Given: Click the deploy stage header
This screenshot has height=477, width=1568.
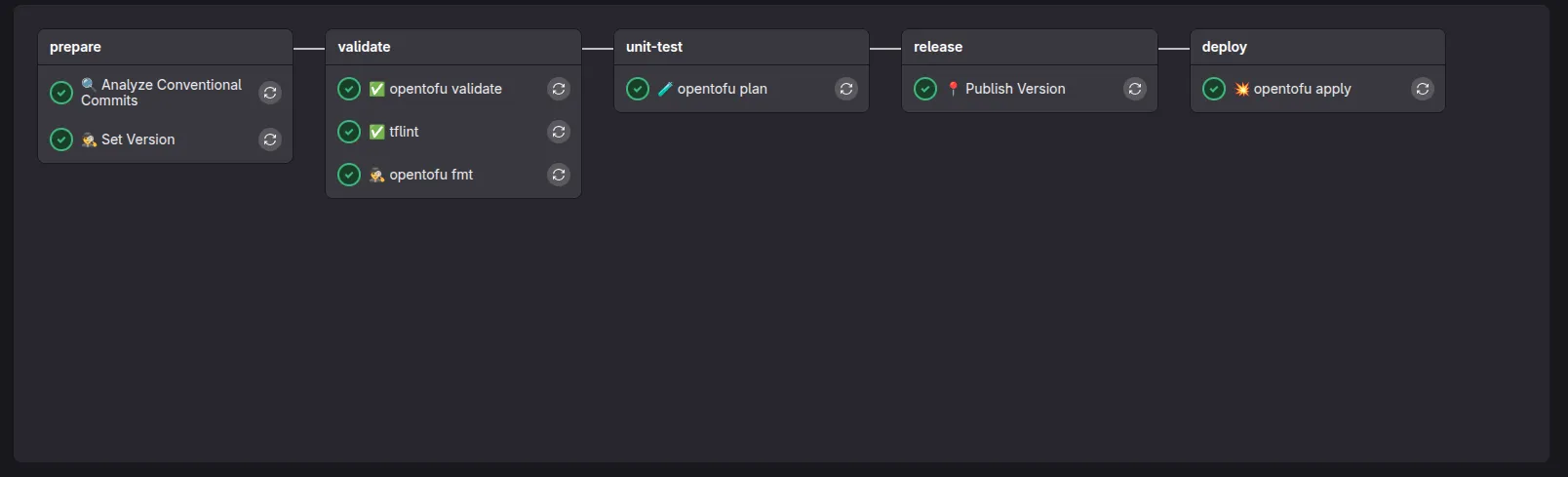Looking at the screenshot, I should (x=1224, y=47).
